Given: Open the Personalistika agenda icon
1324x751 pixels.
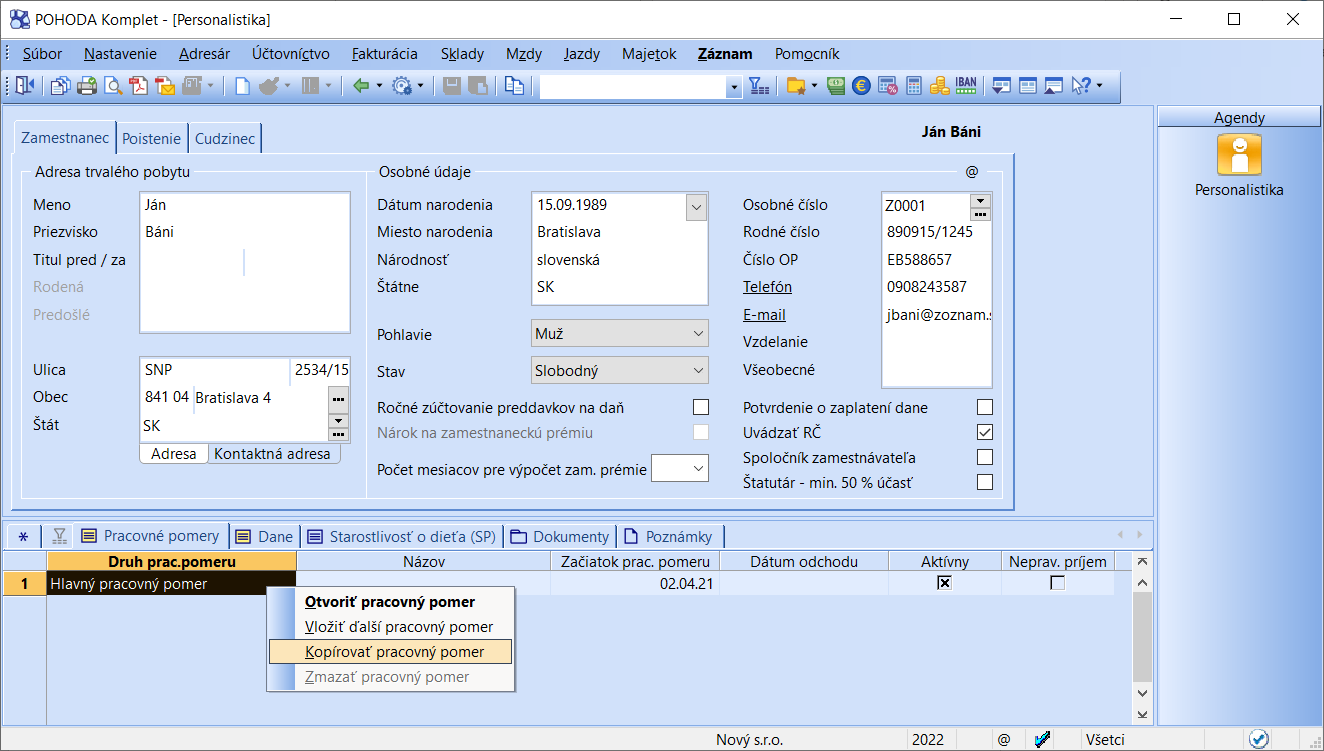Looking at the screenshot, I should pos(1238,155).
